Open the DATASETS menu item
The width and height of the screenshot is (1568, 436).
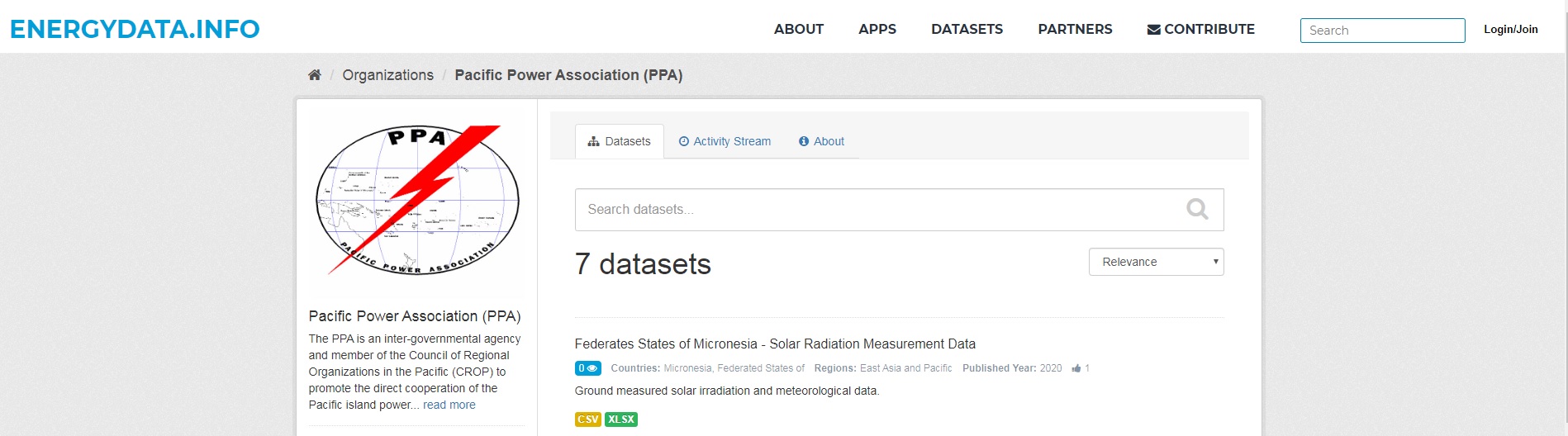click(x=967, y=29)
